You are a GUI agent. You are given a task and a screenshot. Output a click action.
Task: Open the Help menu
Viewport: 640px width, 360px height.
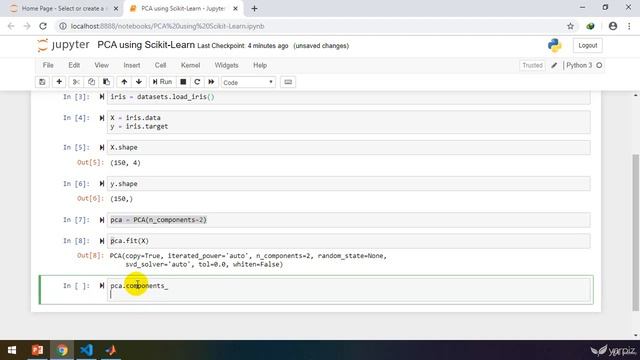pyautogui.click(x=260, y=65)
